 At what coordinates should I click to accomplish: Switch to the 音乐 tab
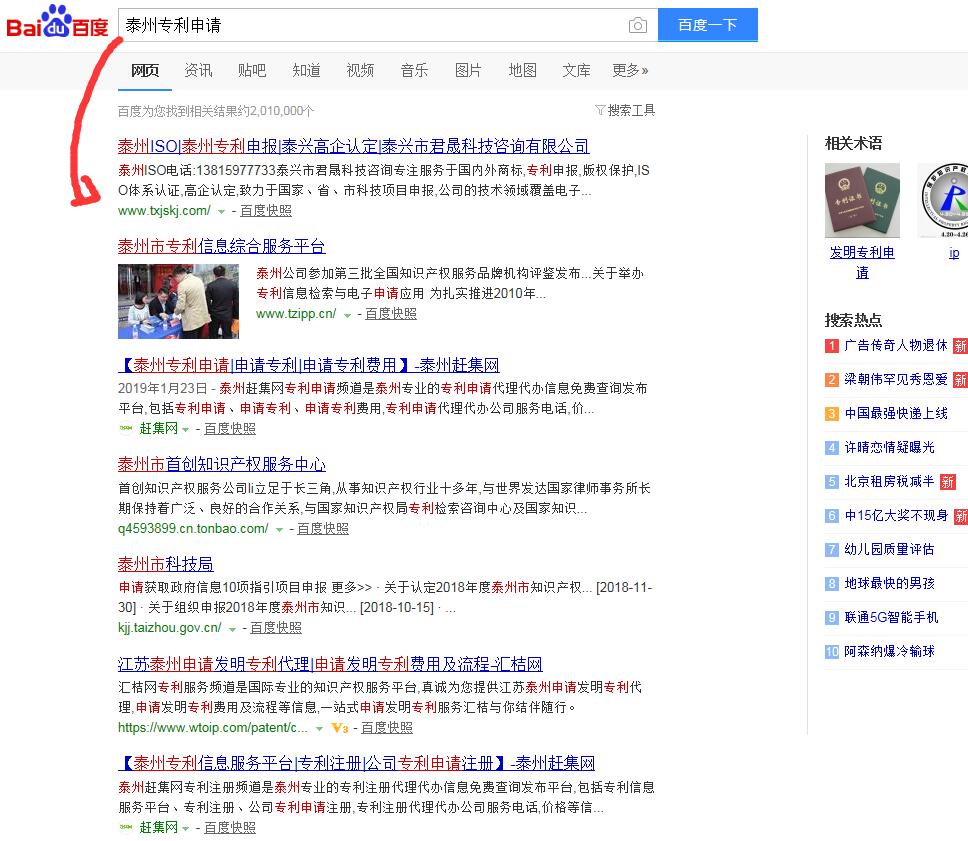pyautogui.click(x=414, y=70)
